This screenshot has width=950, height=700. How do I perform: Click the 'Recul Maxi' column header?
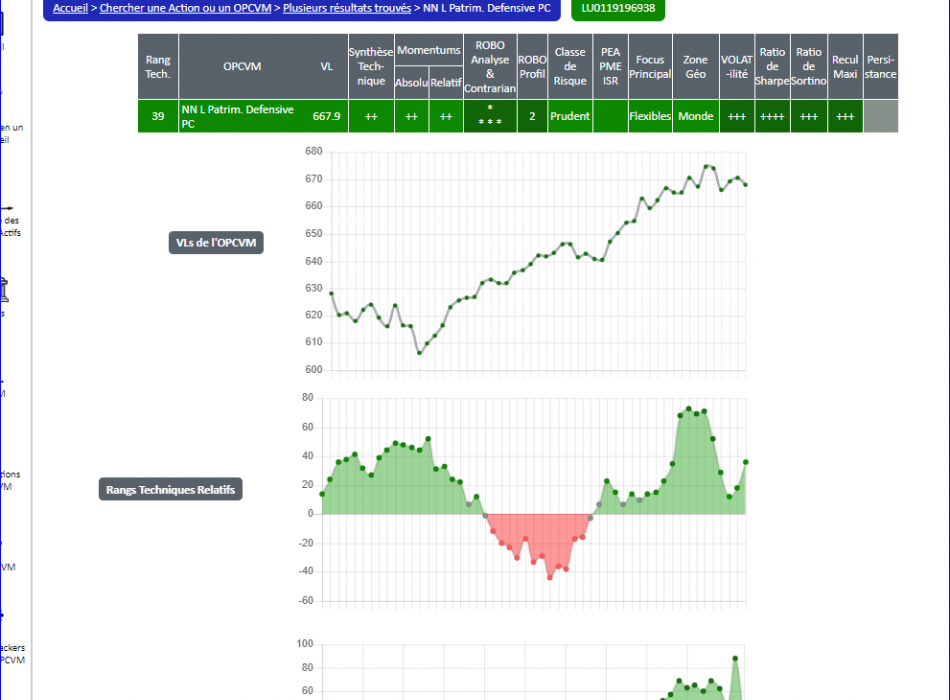tap(845, 67)
